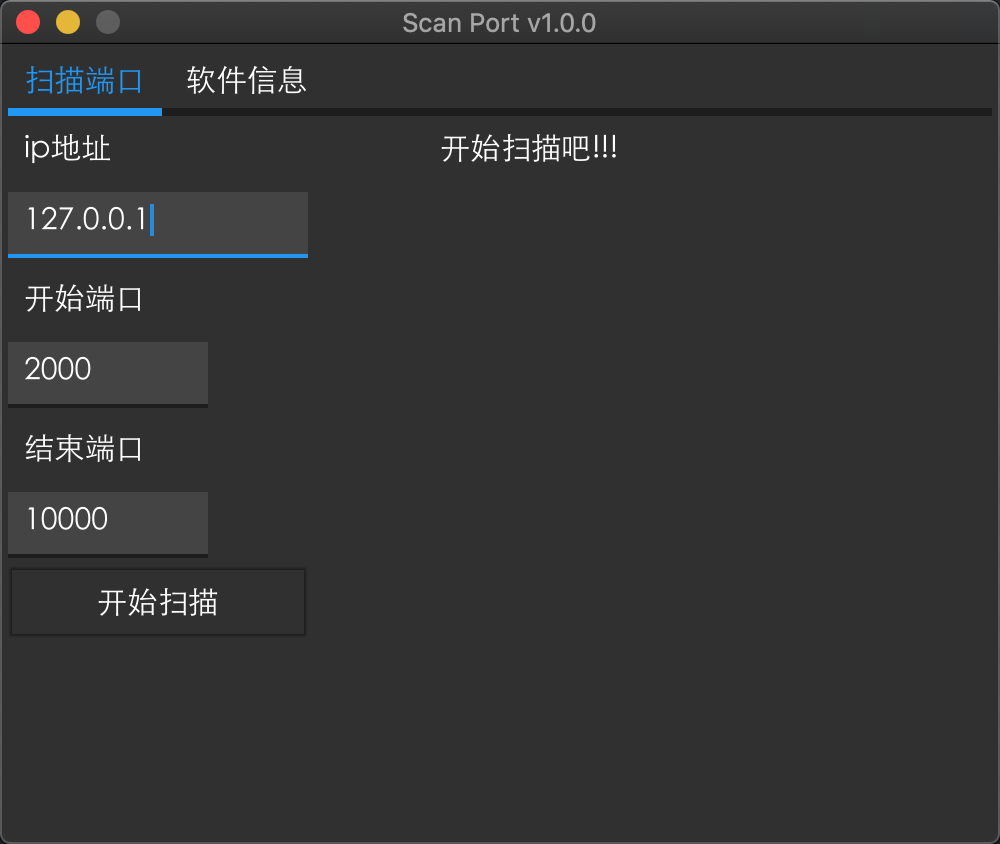
Task: Click the greyed-out zoom window button
Action: (107, 22)
